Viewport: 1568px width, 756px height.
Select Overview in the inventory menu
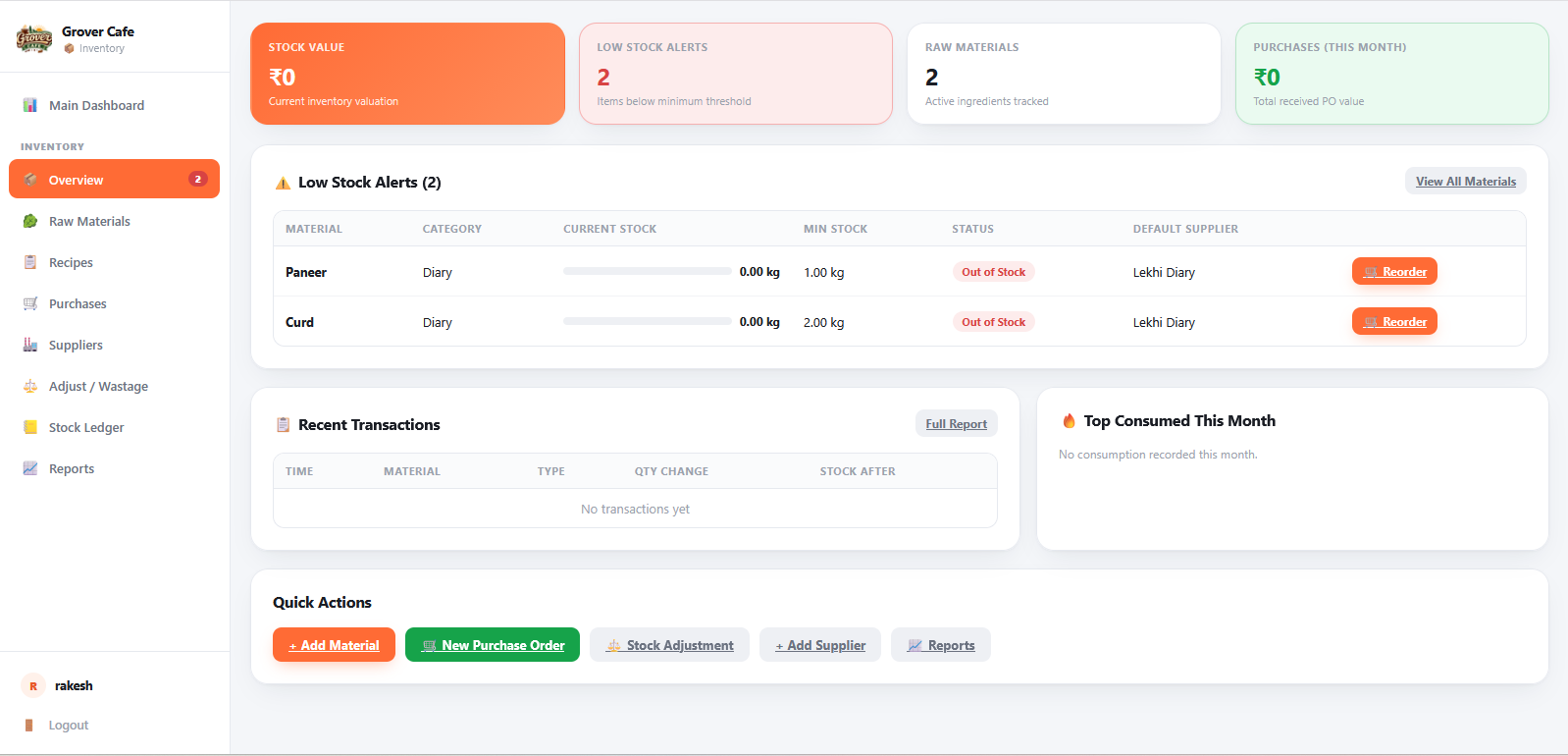(x=114, y=179)
